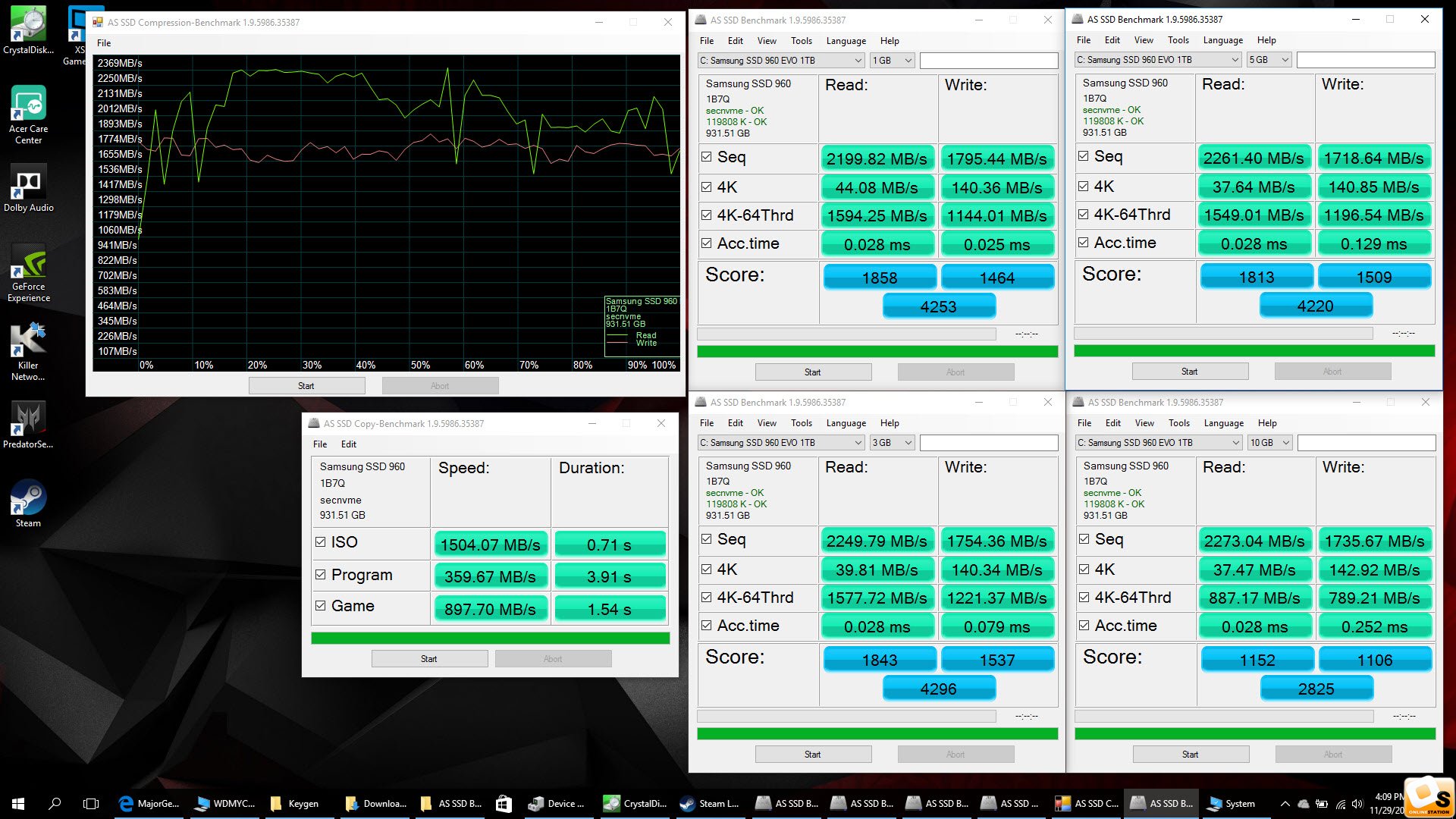1456x819 pixels.
Task: Toggle the 4K checkbox in the 5 GB window
Action: click(x=1083, y=186)
